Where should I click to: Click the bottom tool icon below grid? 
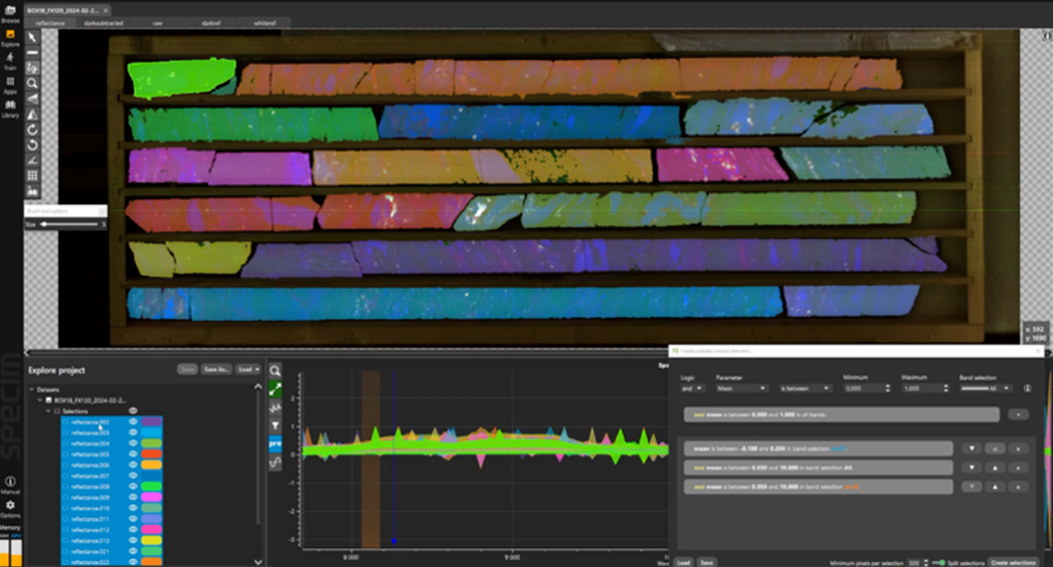click(x=32, y=191)
